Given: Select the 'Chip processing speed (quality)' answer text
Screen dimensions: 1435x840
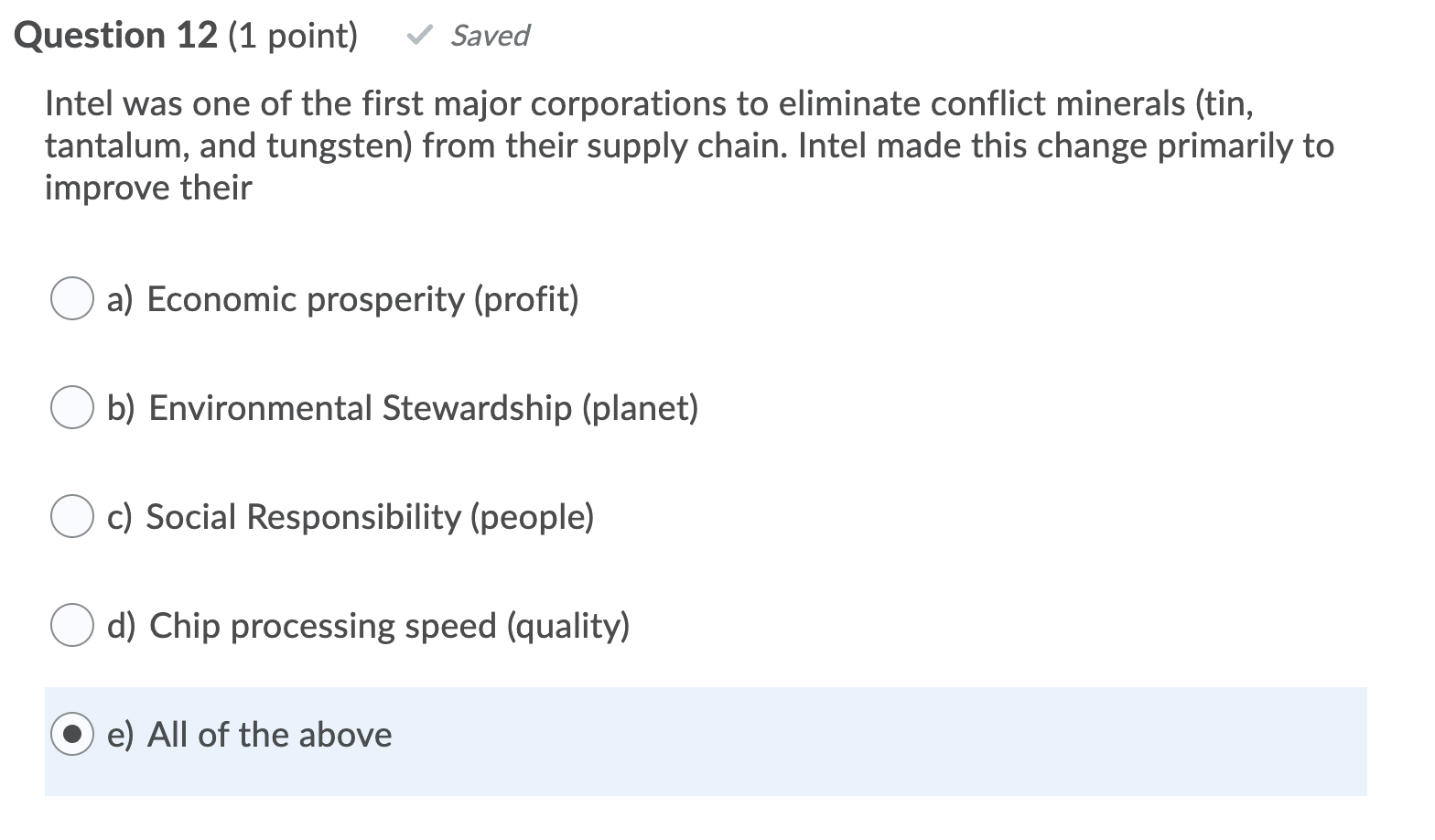Looking at the screenshot, I should click(391, 625).
